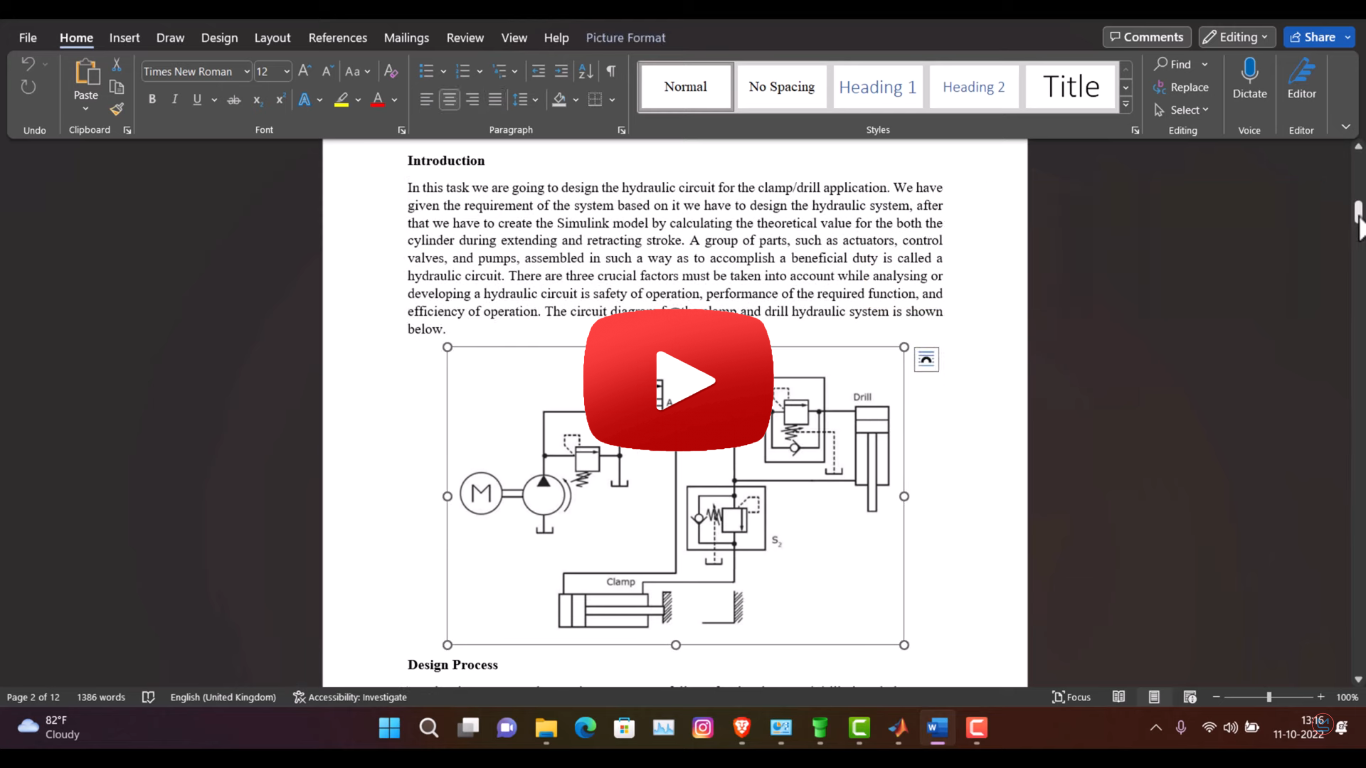Copy selection using Copy icon

pos(116,87)
